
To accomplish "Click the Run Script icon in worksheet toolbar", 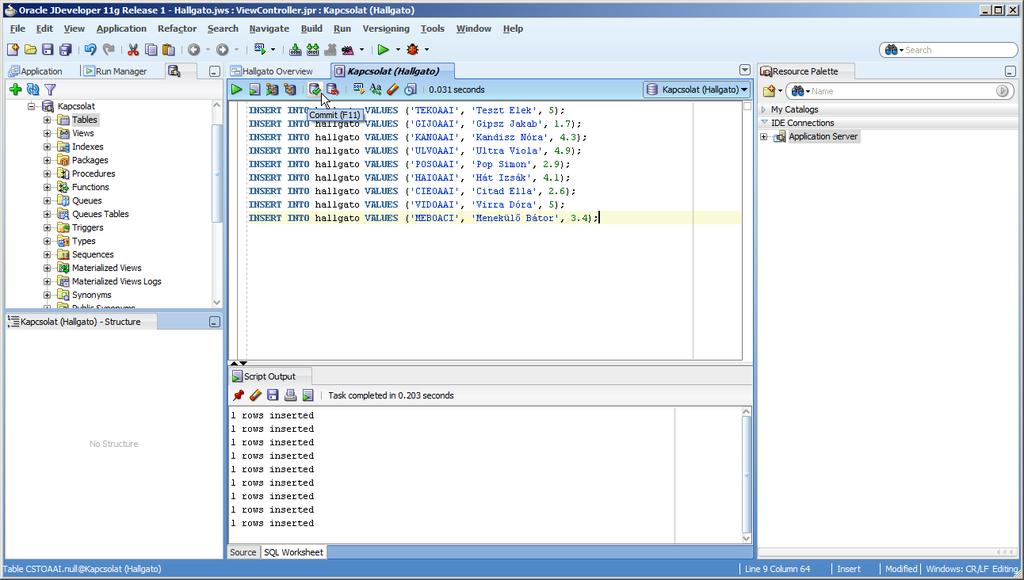I will tap(255, 89).
